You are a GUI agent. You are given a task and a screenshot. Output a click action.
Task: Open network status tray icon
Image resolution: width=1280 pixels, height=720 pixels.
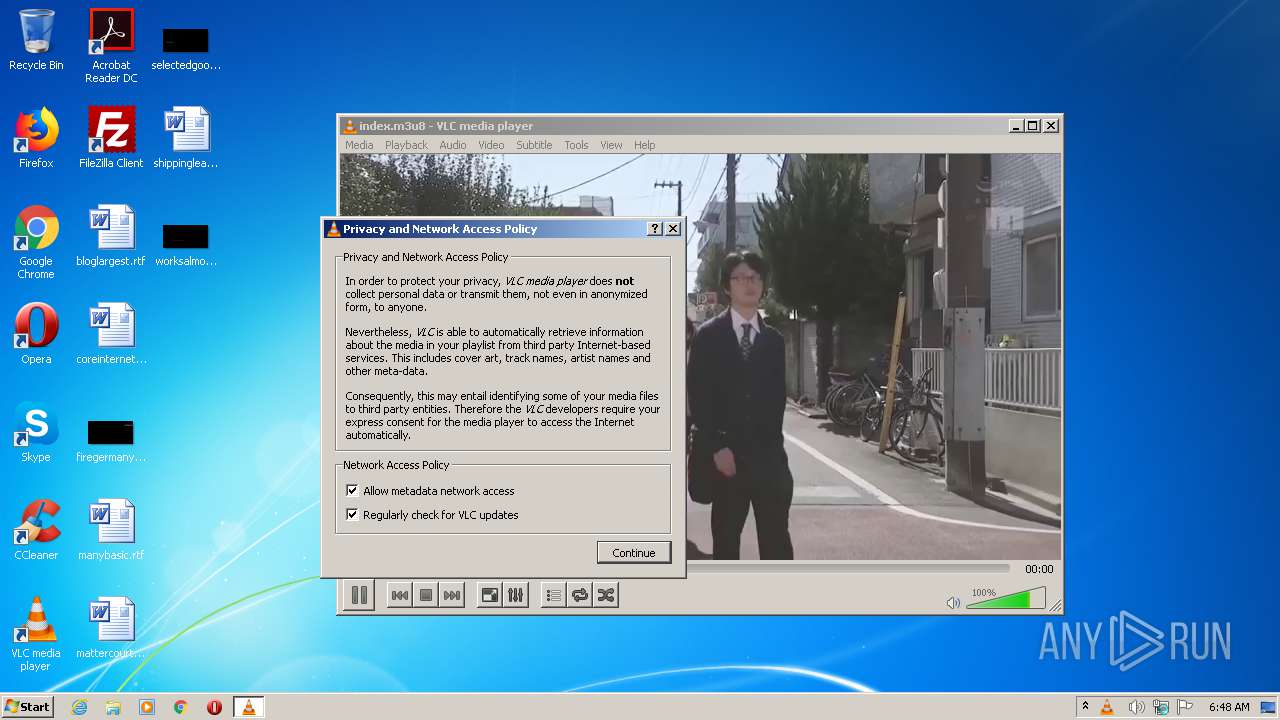click(1161, 707)
